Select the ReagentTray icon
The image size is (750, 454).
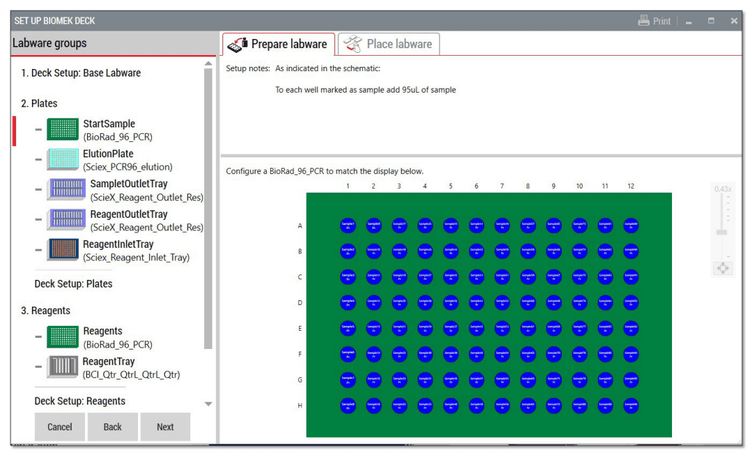pos(63,367)
